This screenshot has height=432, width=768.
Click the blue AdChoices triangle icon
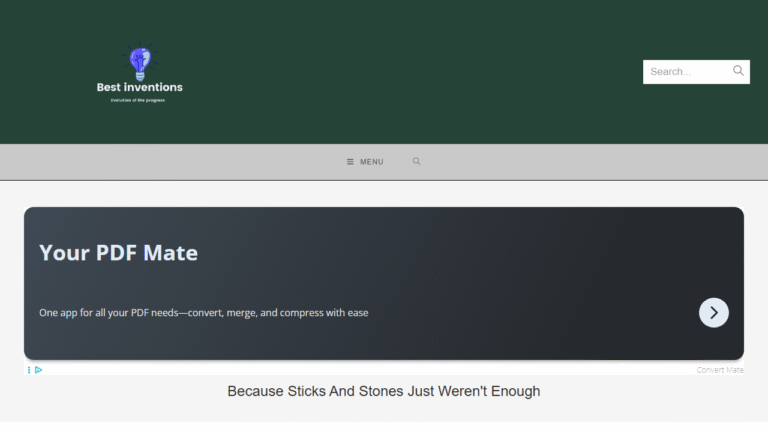tap(38, 370)
